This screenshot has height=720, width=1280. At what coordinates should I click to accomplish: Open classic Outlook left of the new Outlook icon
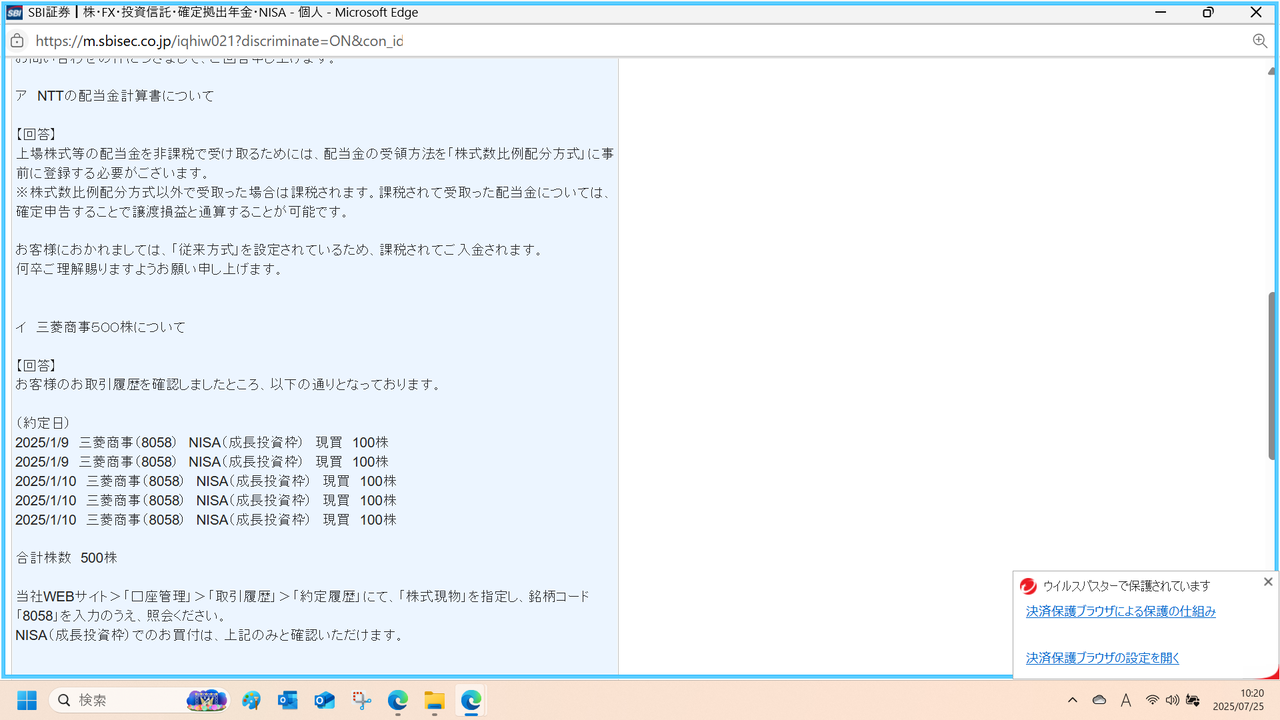pyautogui.click(x=288, y=700)
